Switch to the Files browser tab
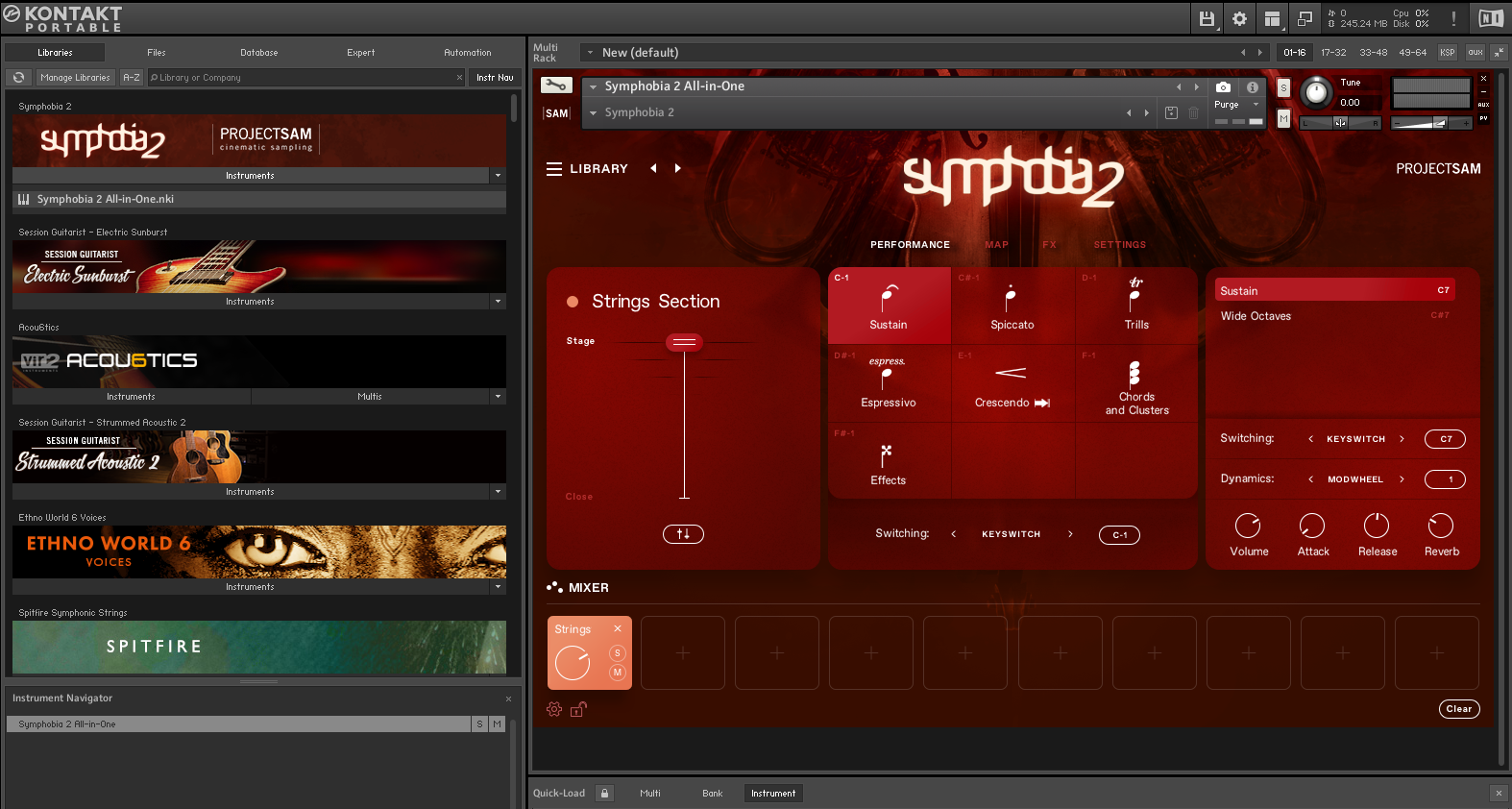 pyautogui.click(x=157, y=53)
